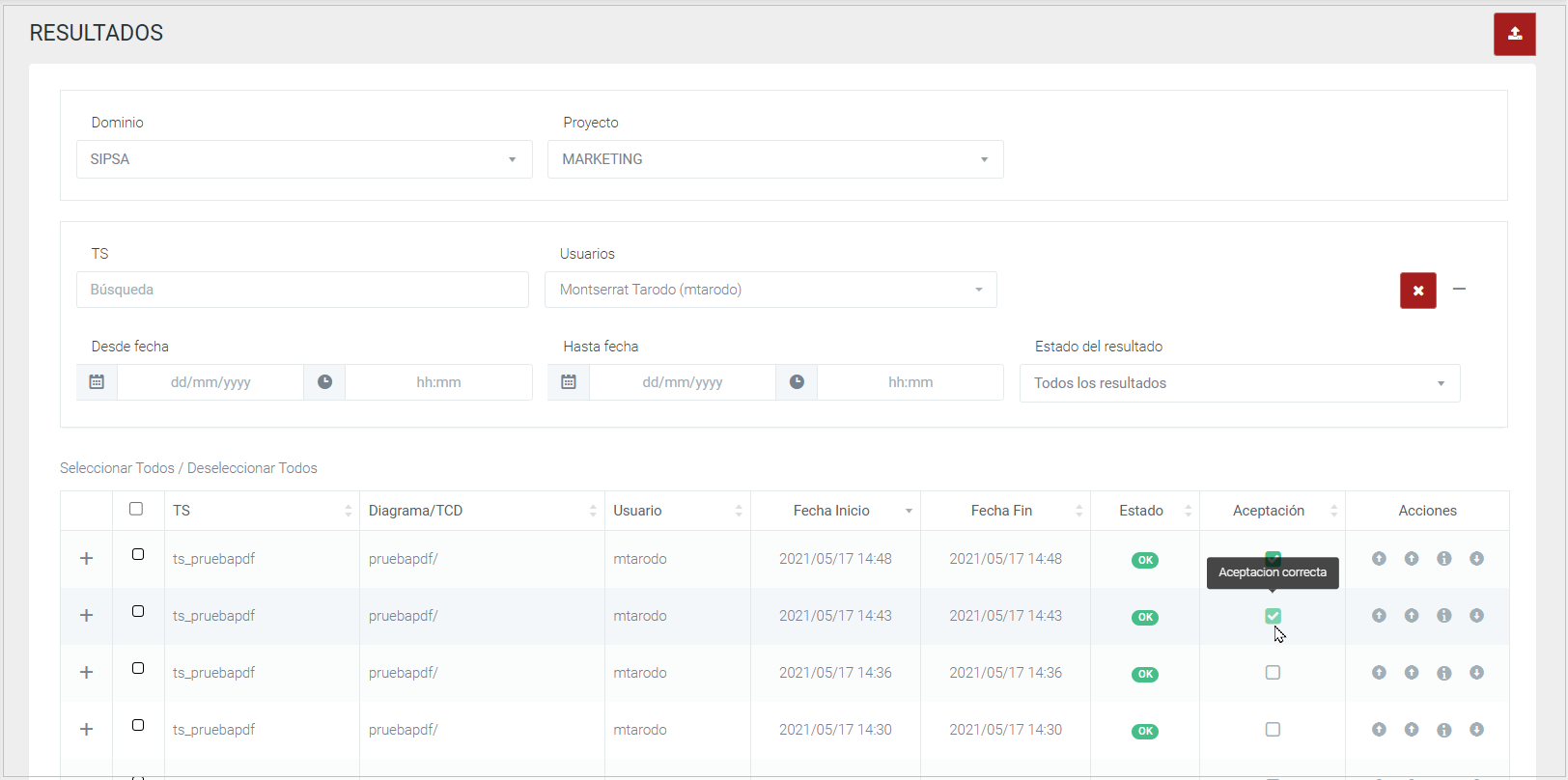Click the red X clear-filters button
Viewport: 1568px width, 780px height.
(1417, 291)
